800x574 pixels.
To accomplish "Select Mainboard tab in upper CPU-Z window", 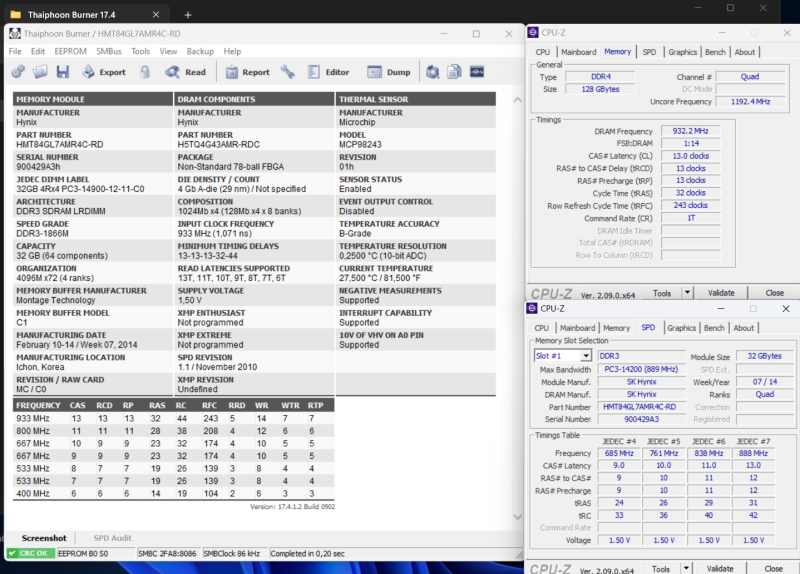I will (579, 52).
